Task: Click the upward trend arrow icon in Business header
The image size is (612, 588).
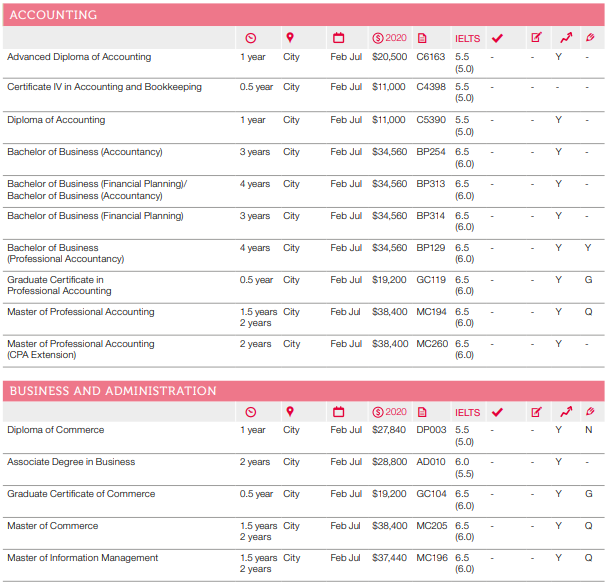Action: click(x=565, y=411)
